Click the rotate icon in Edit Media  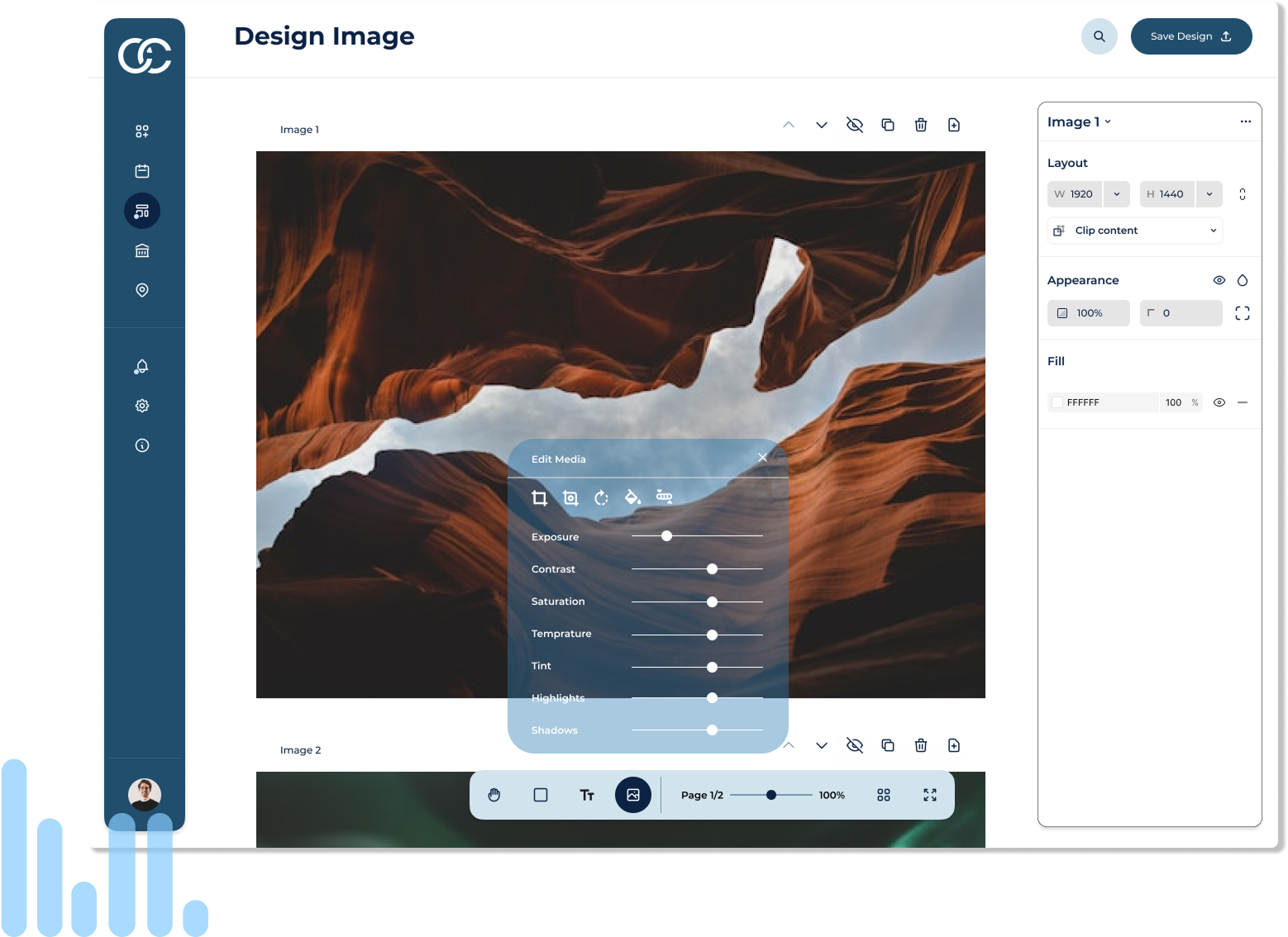601,497
